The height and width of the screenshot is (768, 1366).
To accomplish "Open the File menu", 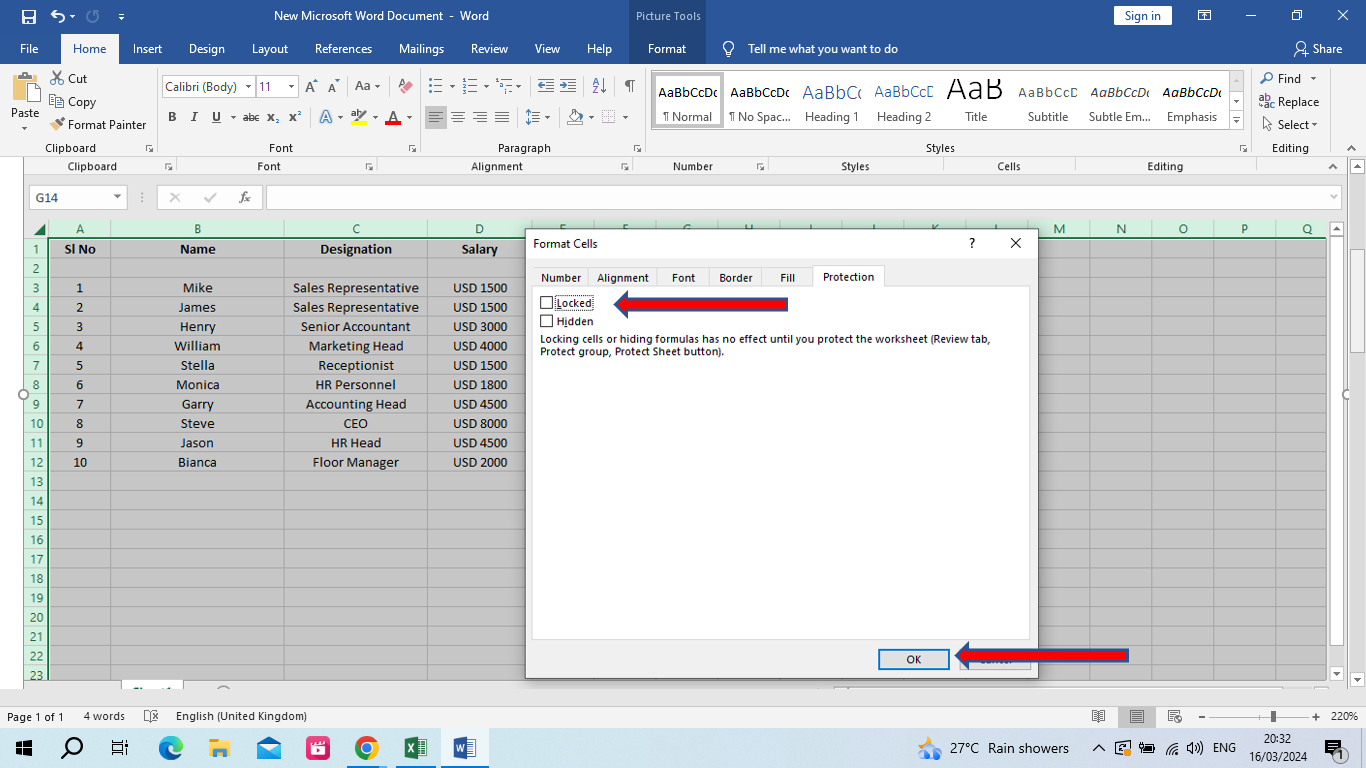I will 29,49.
